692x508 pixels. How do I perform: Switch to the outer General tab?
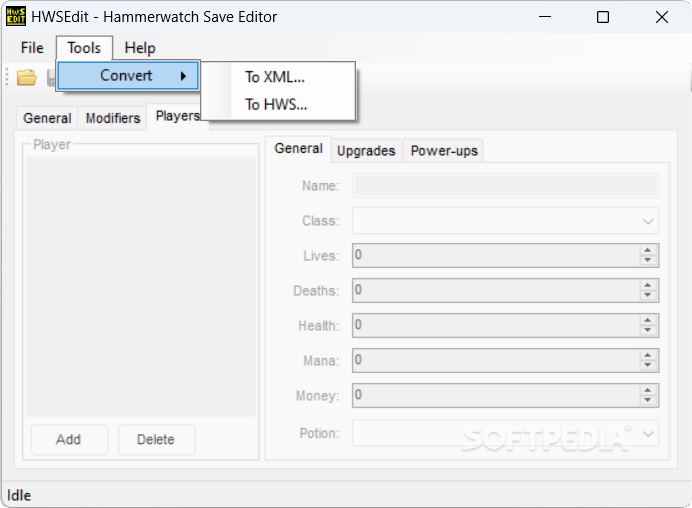click(x=47, y=118)
